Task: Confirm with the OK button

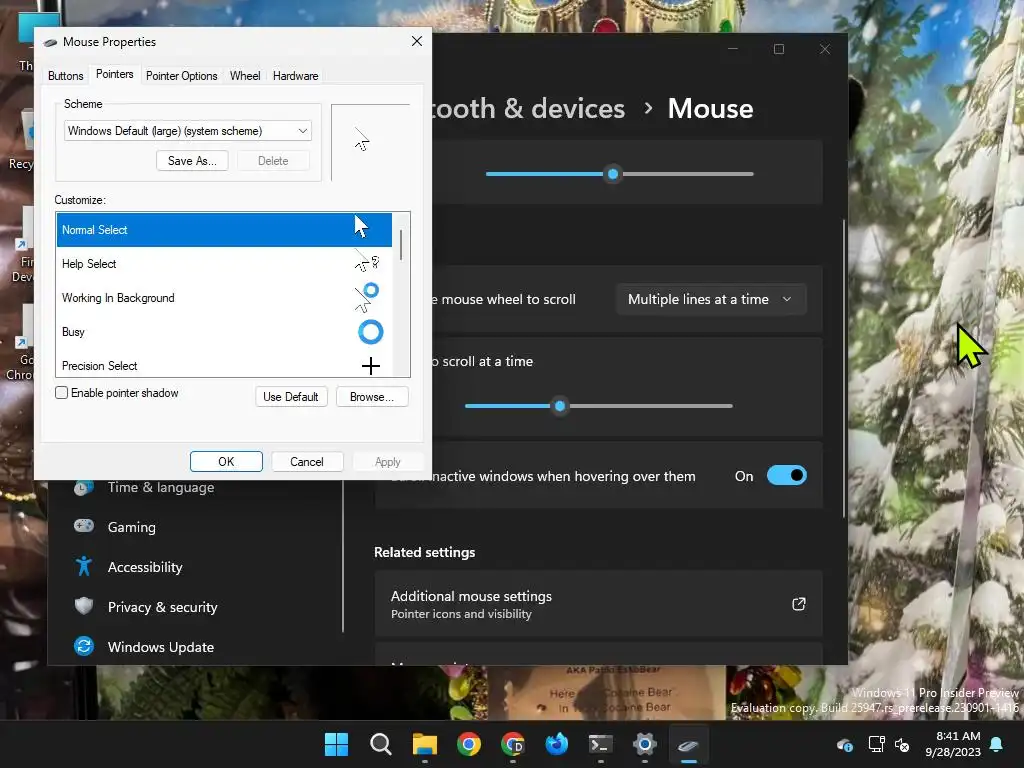Action: [226, 462]
